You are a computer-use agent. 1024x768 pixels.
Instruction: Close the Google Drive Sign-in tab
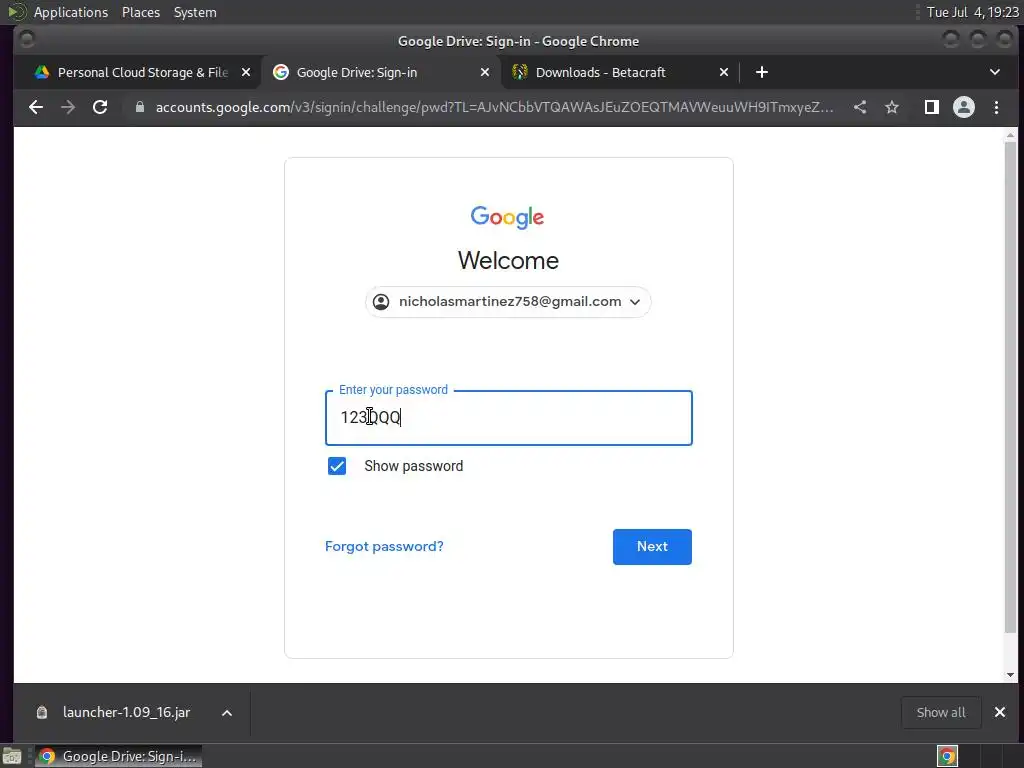[x=485, y=72]
